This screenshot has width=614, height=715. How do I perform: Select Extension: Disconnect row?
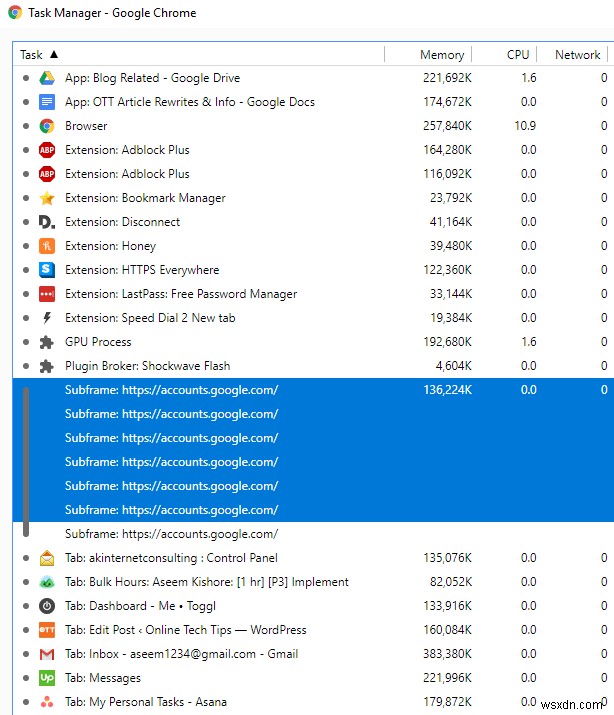click(313, 222)
